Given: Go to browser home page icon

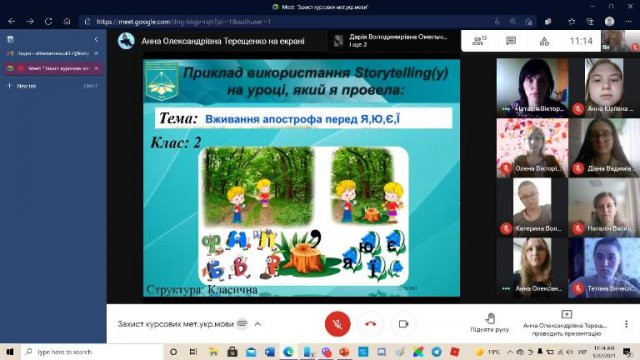Looking at the screenshot, I should tap(67, 21).
